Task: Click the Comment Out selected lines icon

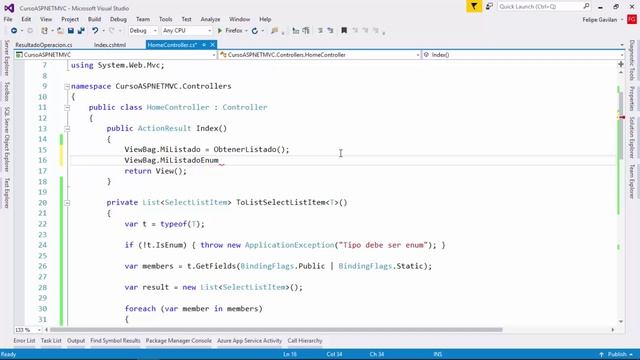Action: [320, 31]
